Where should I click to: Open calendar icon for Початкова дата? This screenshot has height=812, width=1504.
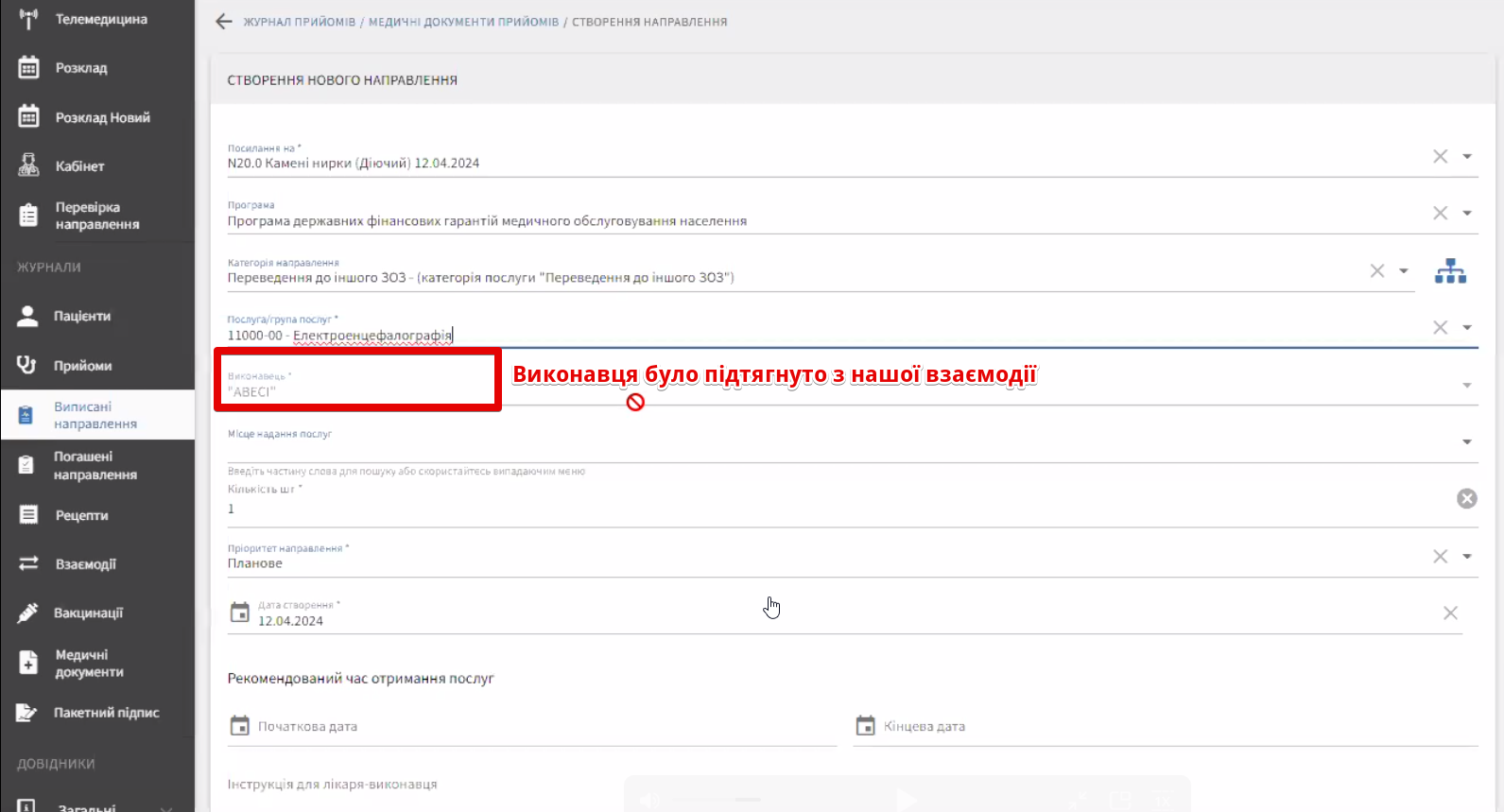[x=240, y=726]
